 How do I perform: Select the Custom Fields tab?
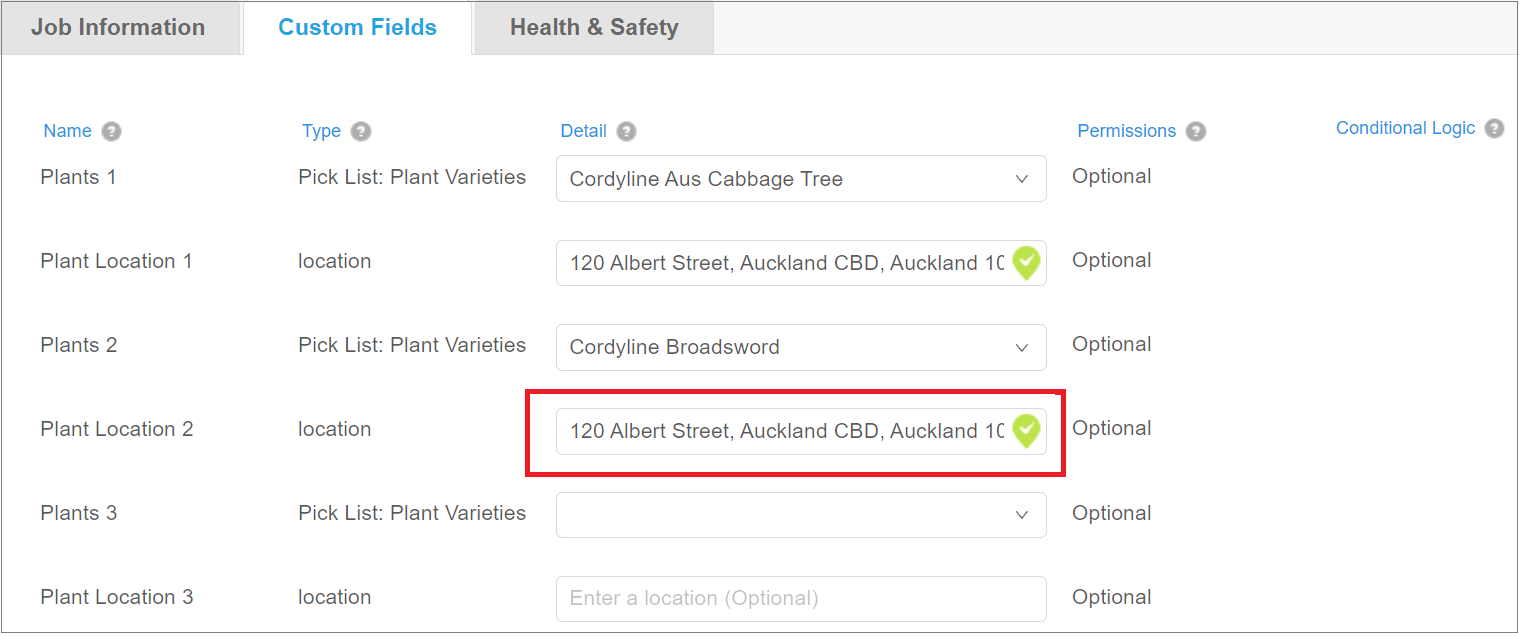click(x=357, y=27)
